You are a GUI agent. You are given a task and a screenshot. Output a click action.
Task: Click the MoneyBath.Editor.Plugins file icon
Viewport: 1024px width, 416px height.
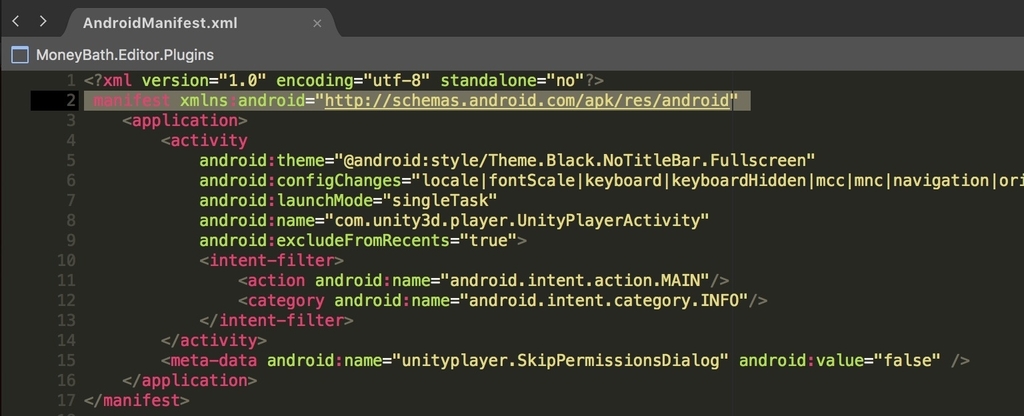(20, 56)
